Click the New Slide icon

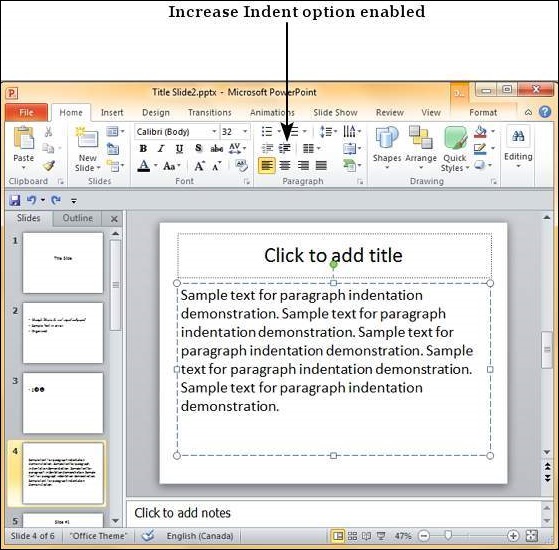(x=86, y=137)
